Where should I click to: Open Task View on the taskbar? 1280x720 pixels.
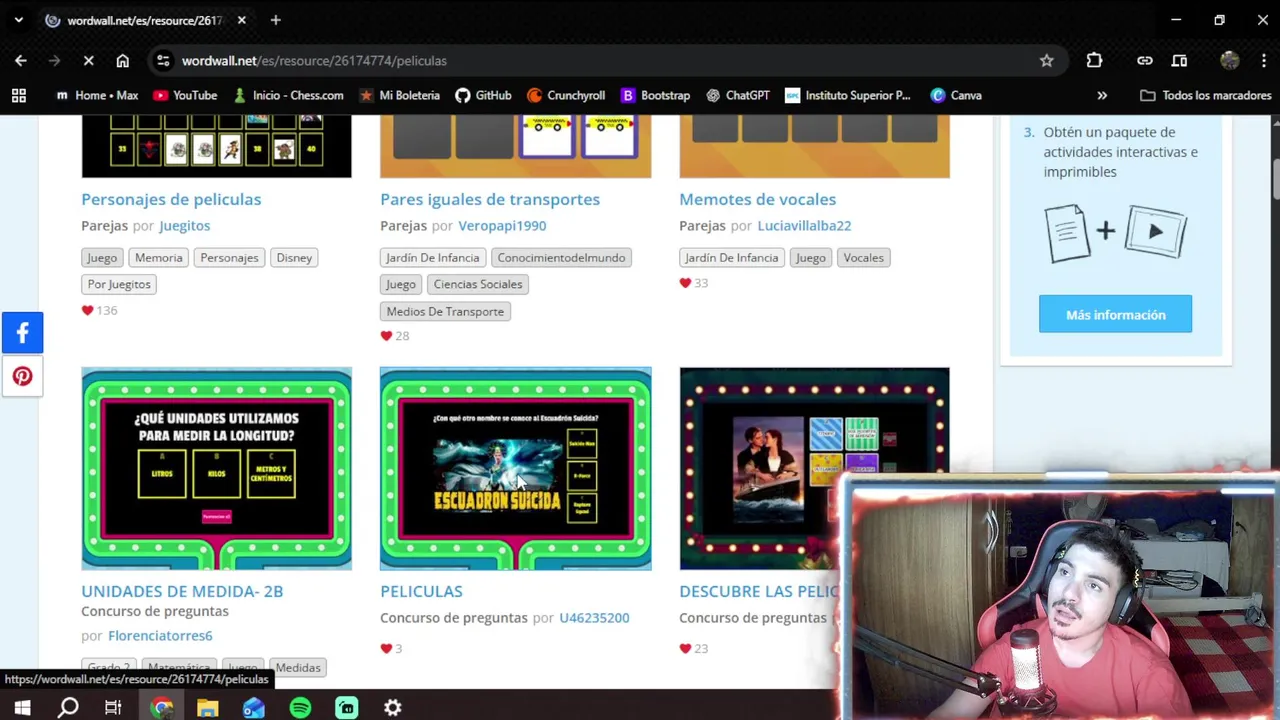113,708
